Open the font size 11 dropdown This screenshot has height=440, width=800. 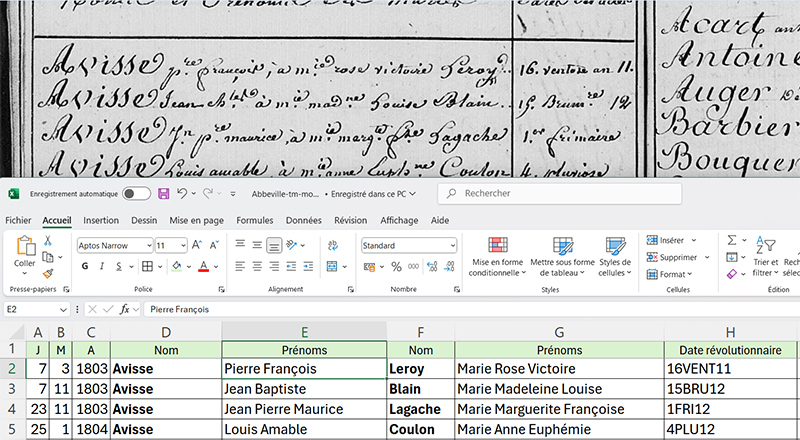point(183,246)
